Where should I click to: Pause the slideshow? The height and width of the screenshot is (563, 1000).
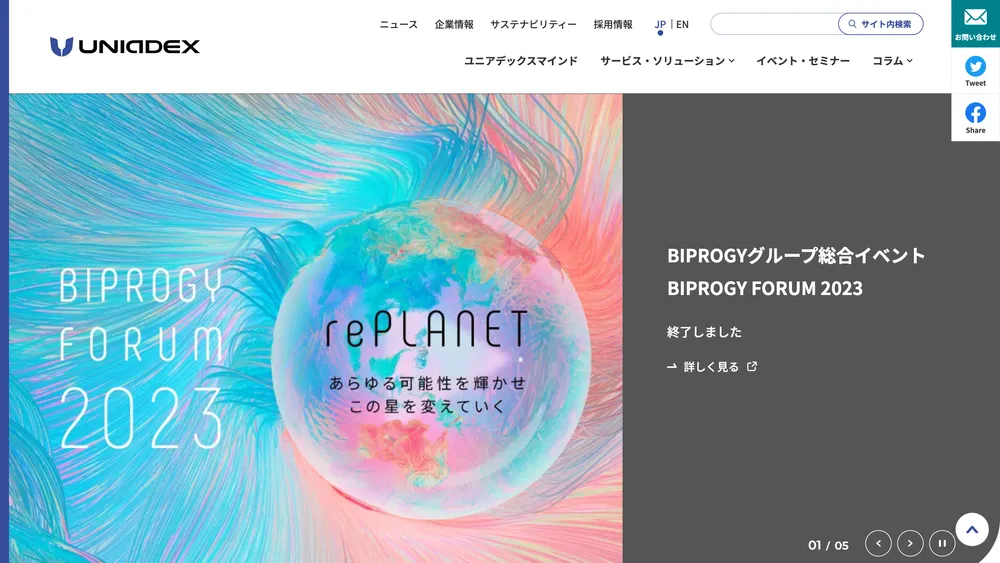pos(942,543)
